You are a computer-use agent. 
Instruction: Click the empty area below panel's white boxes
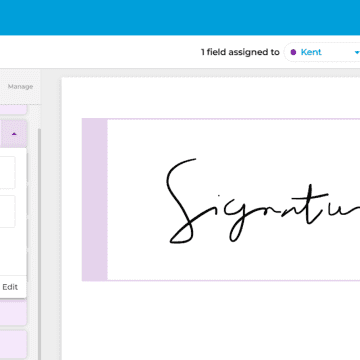click(x=13, y=252)
